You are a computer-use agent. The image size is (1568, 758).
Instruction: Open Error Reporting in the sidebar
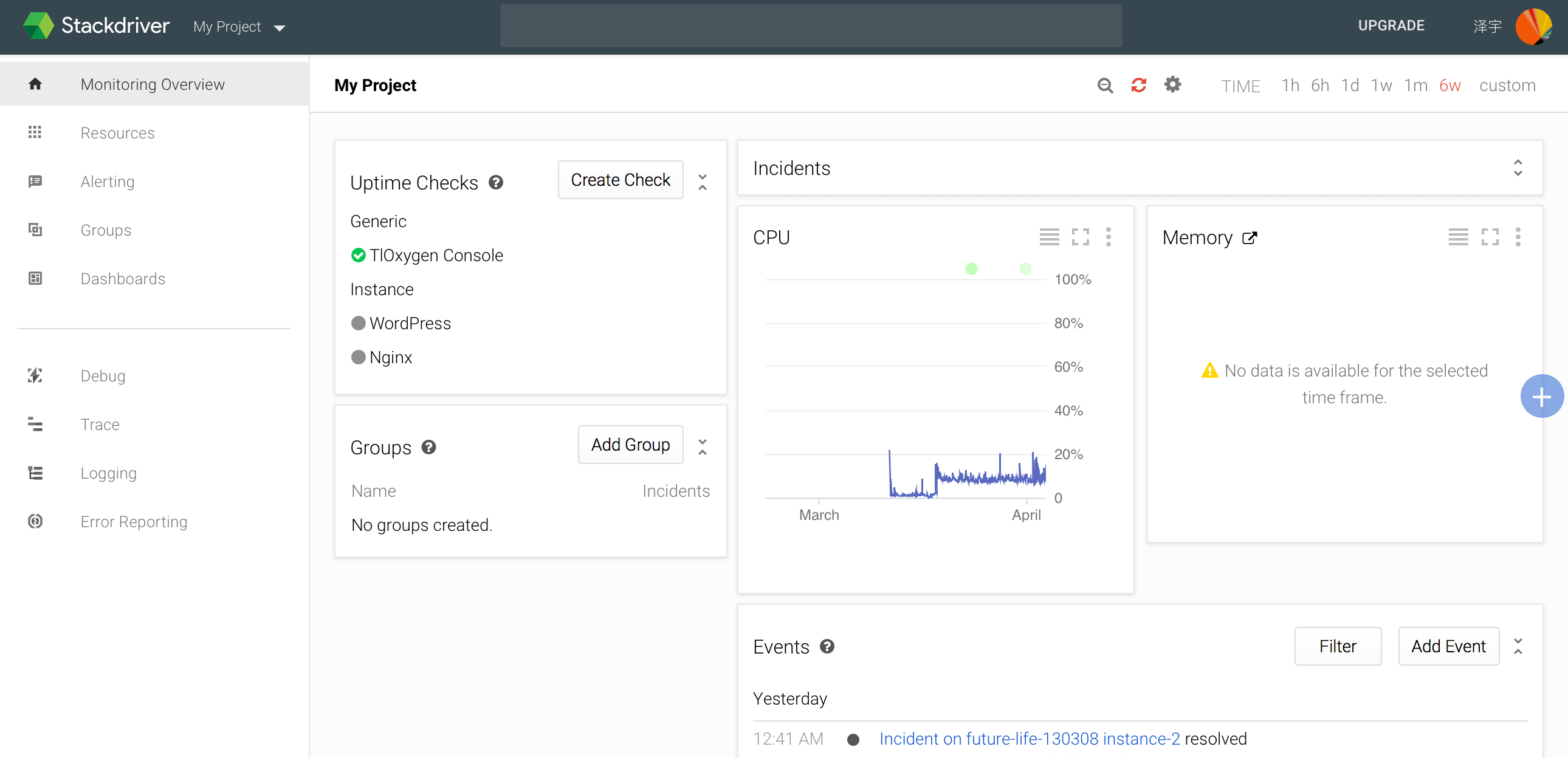point(154,522)
